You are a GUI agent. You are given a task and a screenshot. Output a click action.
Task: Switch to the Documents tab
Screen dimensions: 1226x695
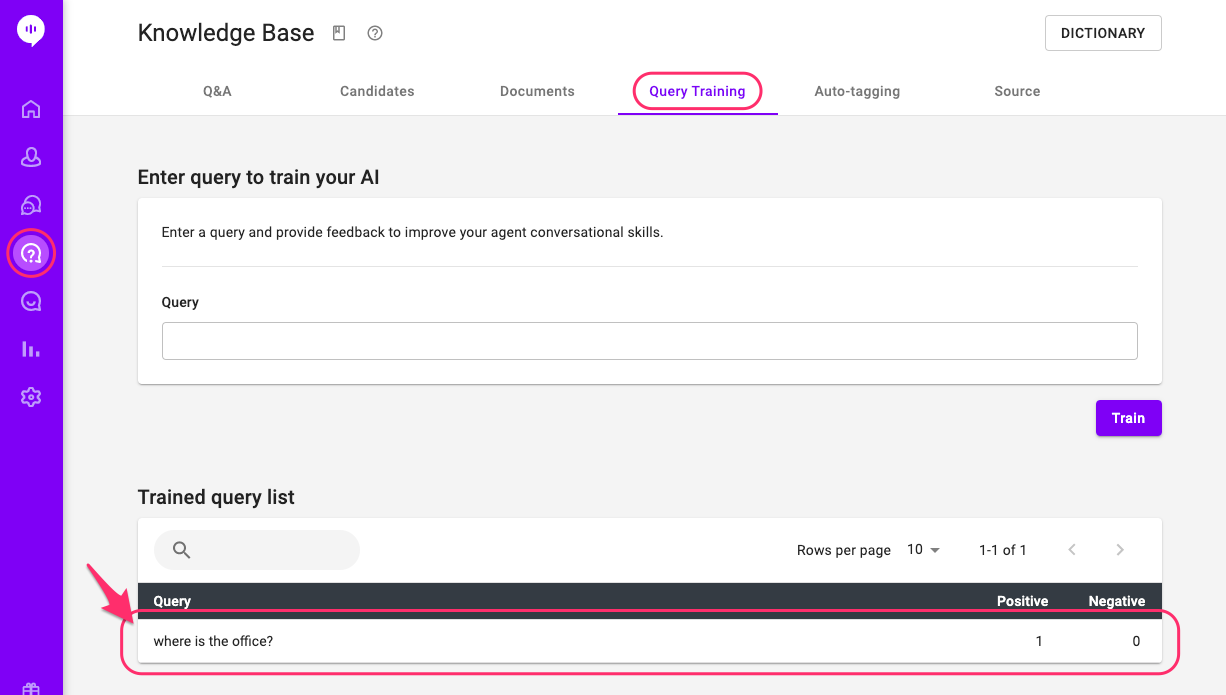537,91
